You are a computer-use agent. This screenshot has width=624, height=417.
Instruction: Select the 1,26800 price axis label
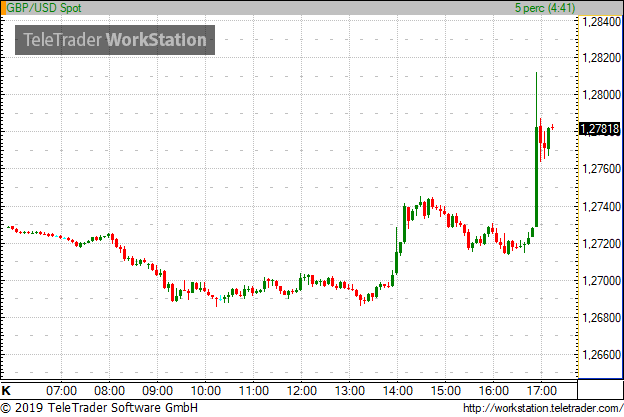tap(601, 318)
